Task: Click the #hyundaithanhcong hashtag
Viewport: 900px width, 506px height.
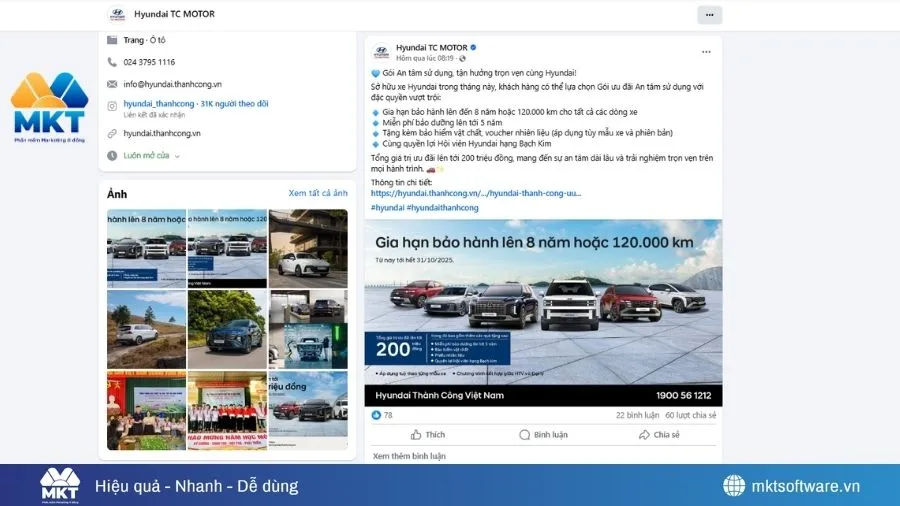Action: (x=442, y=208)
